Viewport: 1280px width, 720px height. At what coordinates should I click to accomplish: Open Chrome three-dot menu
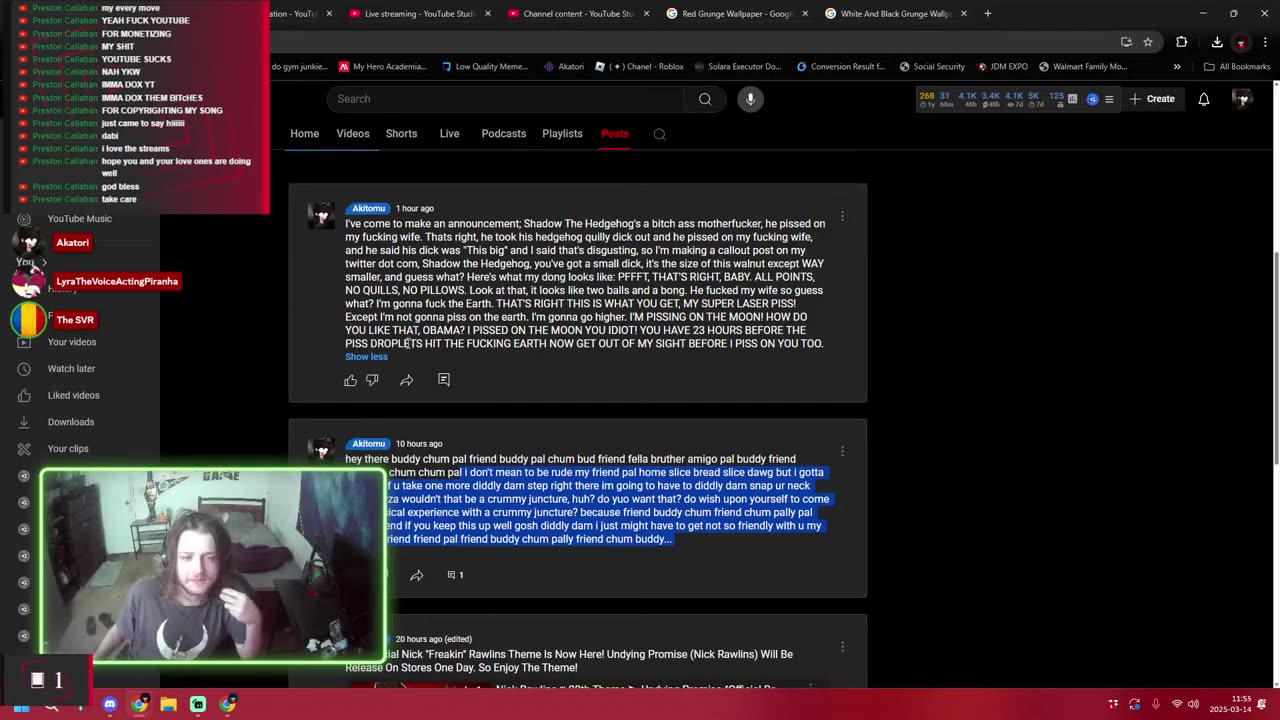click(x=1263, y=42)
